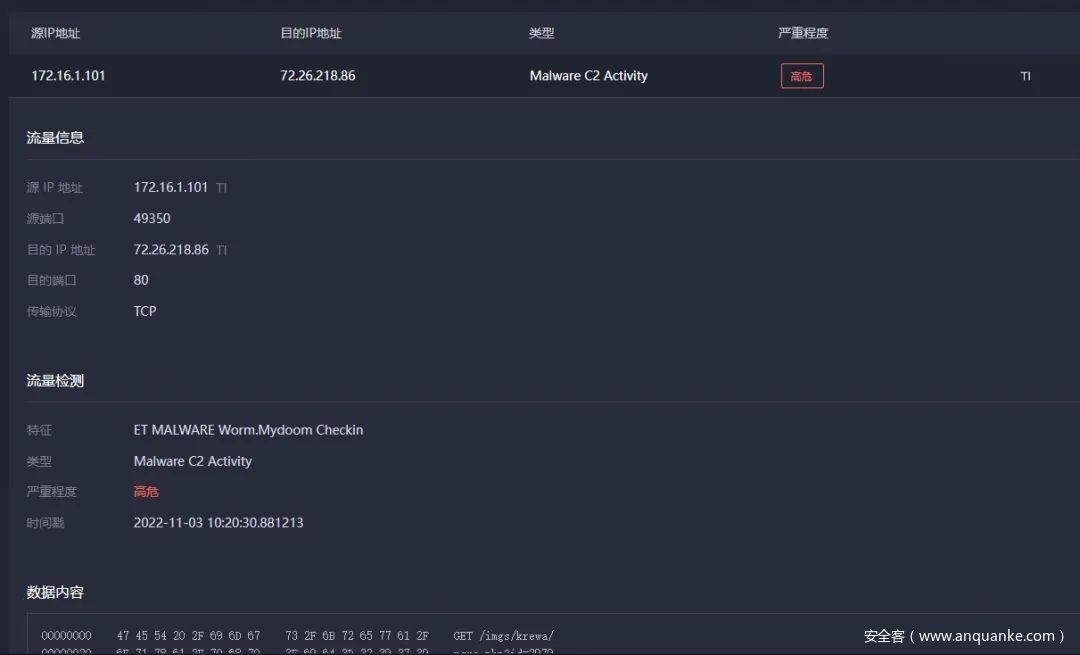Click the TI link beside source IP 172.16.1.101
This screenshot has width=1080, height=655.
pyautogui.click(x=221, y=188)
